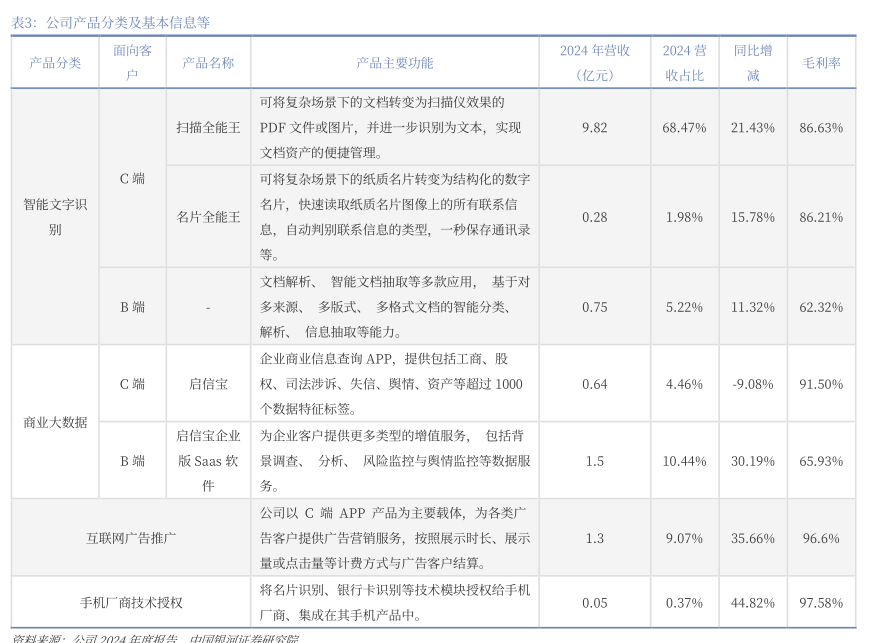Select the 手机厂商技术授权 row label
The image size is (888, 643).
pyautogui.click(x=131, y=603)
